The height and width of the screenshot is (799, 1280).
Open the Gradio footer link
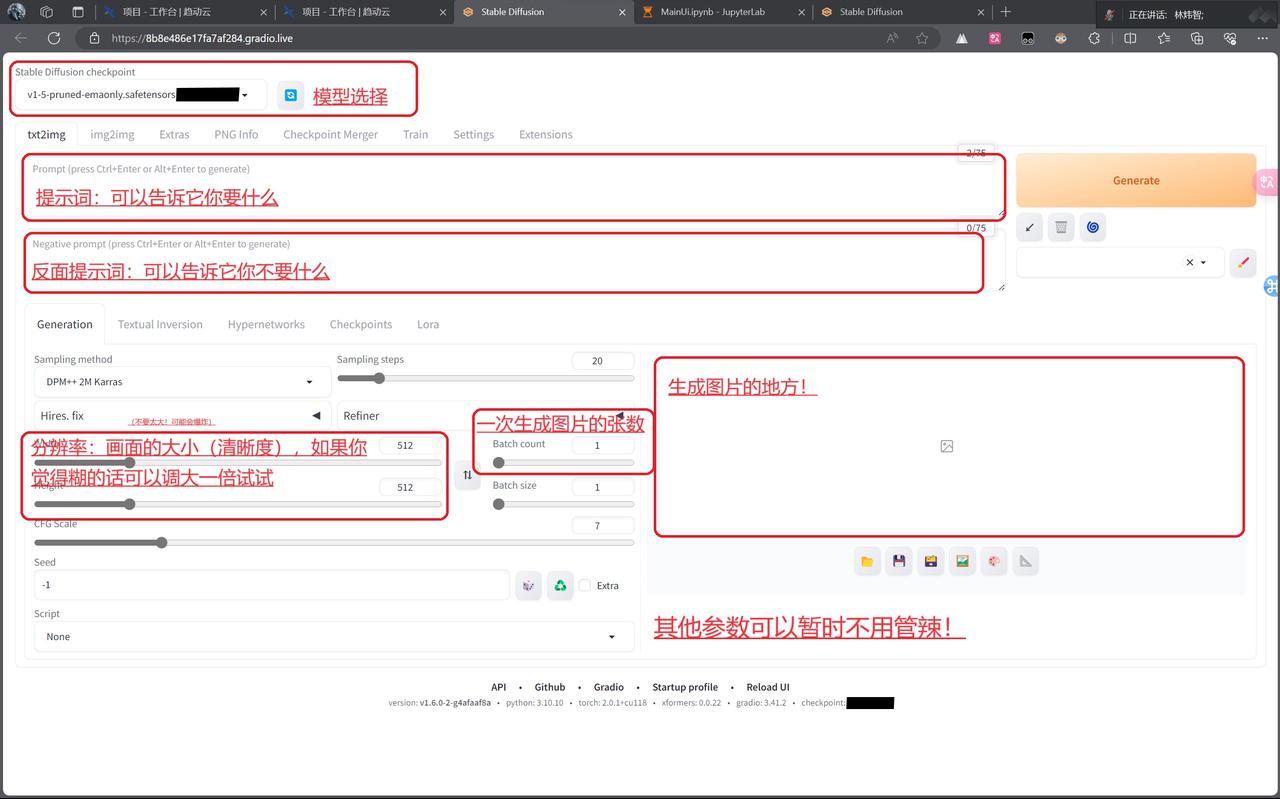point(608,687)
